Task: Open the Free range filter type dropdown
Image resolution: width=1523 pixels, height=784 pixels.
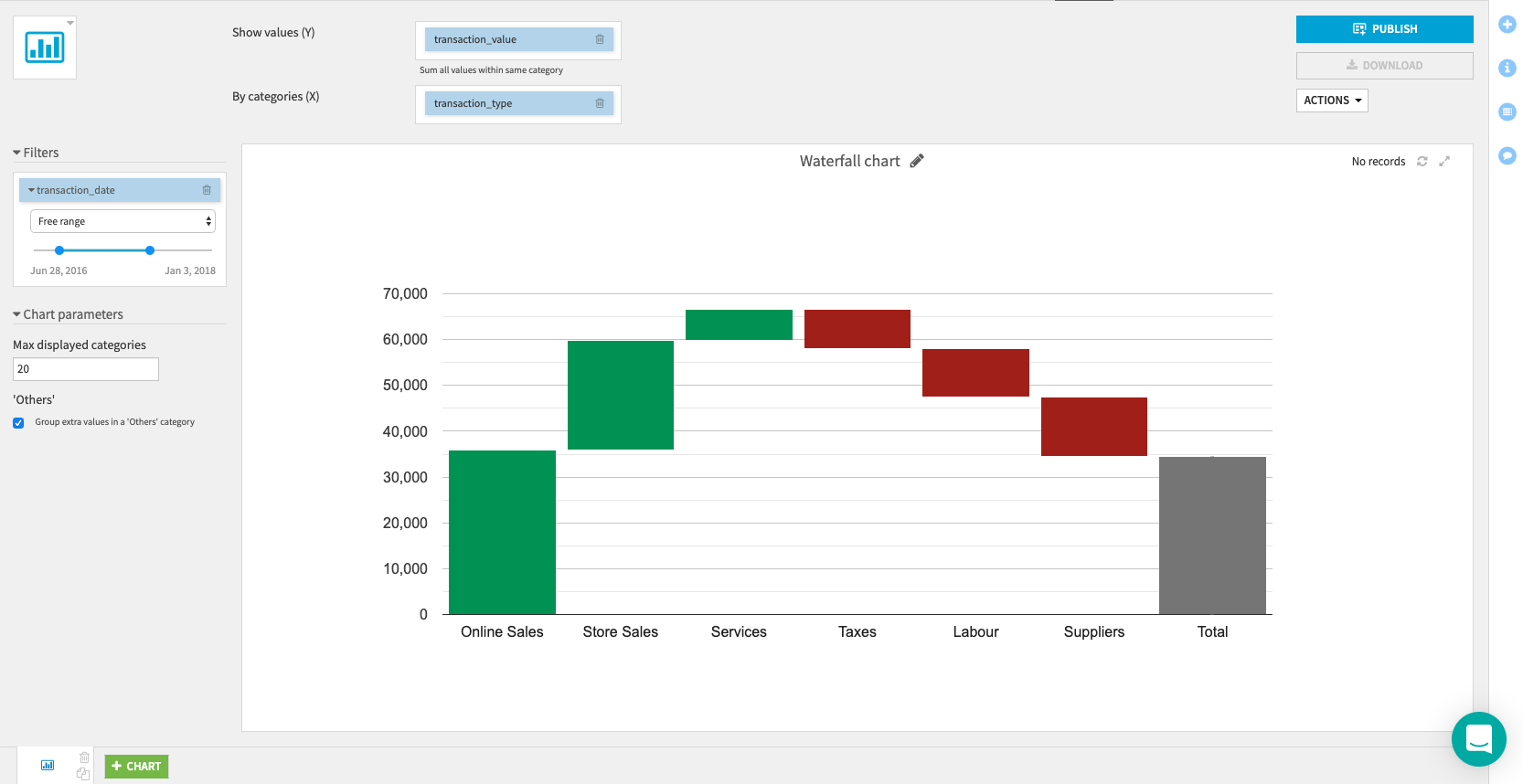Action: (122, 221)
